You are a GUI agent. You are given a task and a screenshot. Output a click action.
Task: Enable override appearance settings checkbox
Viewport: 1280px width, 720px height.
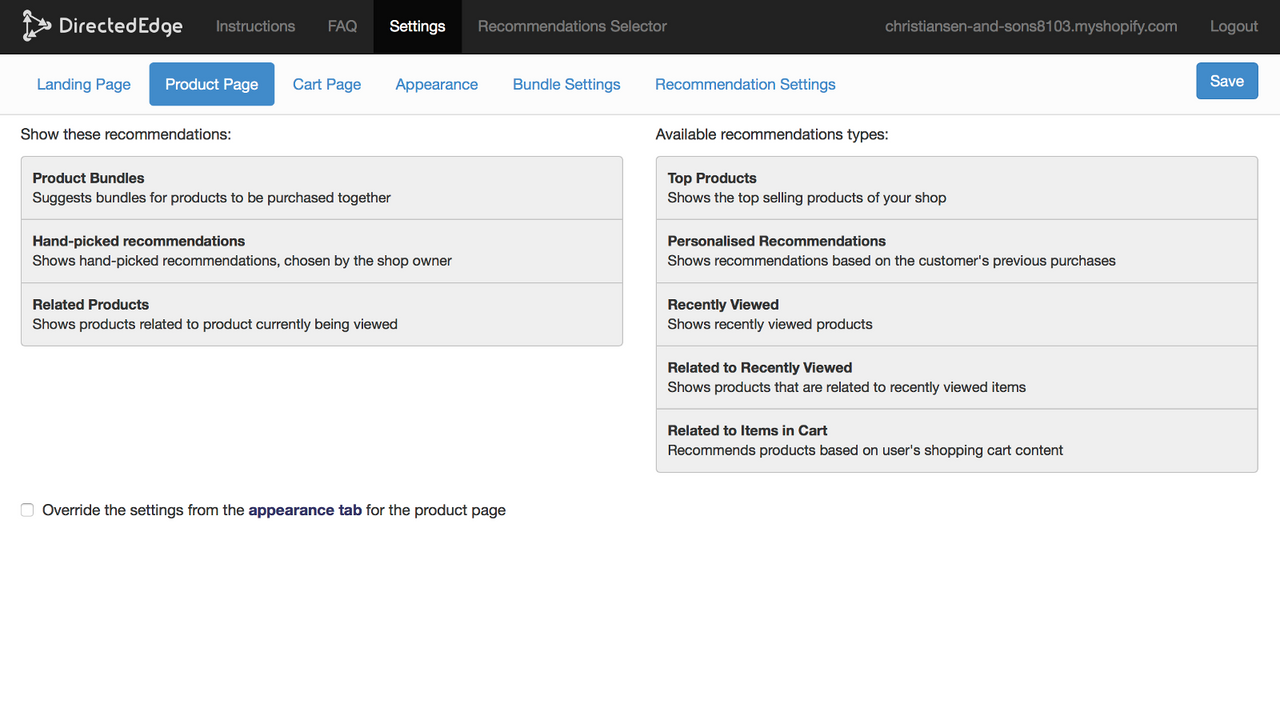pyautogui.click(x=28, y=510)
